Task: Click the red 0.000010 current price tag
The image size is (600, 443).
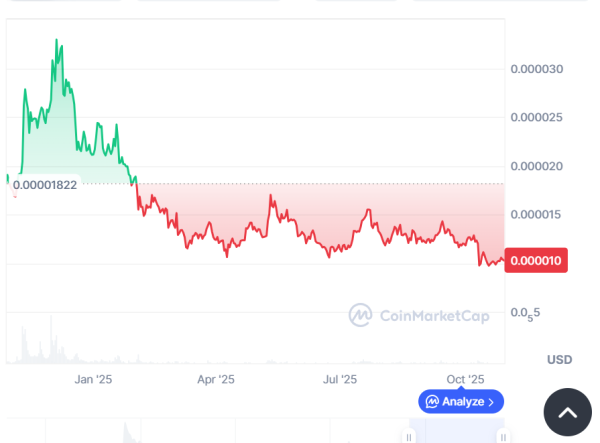Action: pos(538,261)
